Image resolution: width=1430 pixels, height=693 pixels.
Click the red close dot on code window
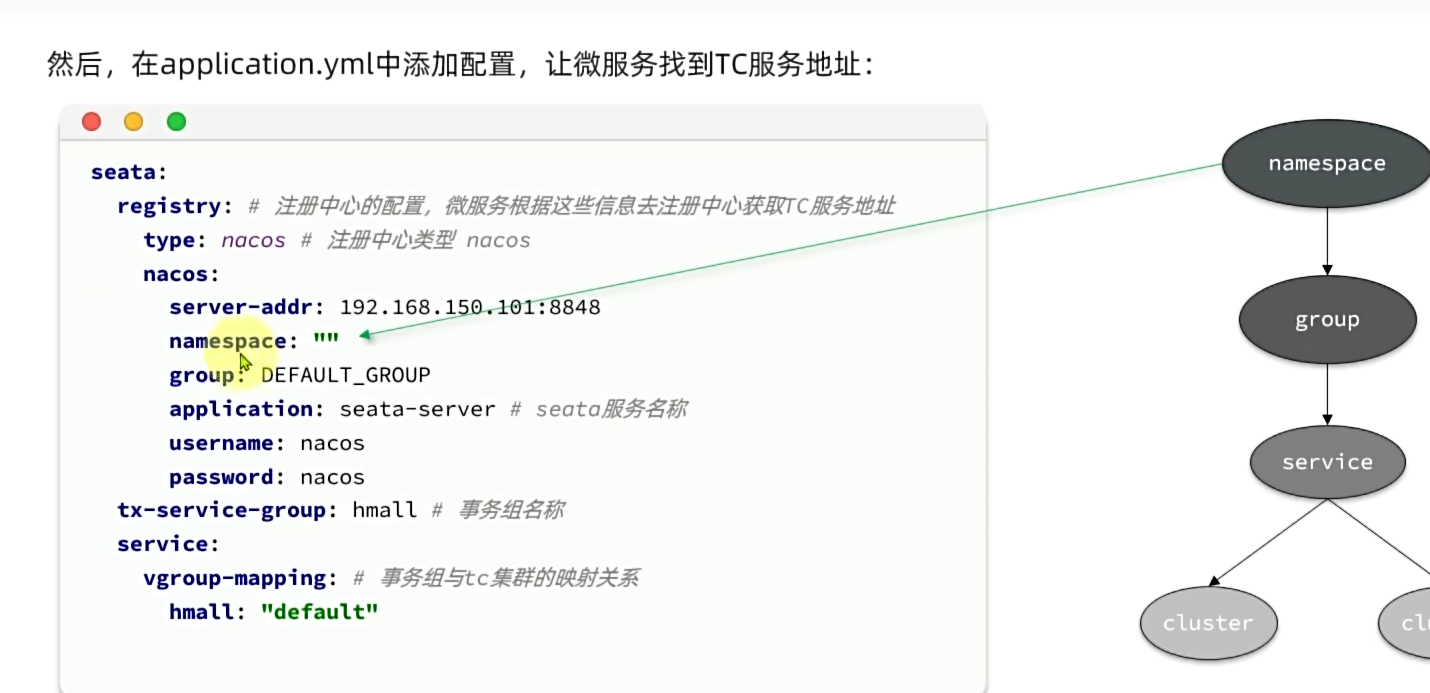(92, 122)
